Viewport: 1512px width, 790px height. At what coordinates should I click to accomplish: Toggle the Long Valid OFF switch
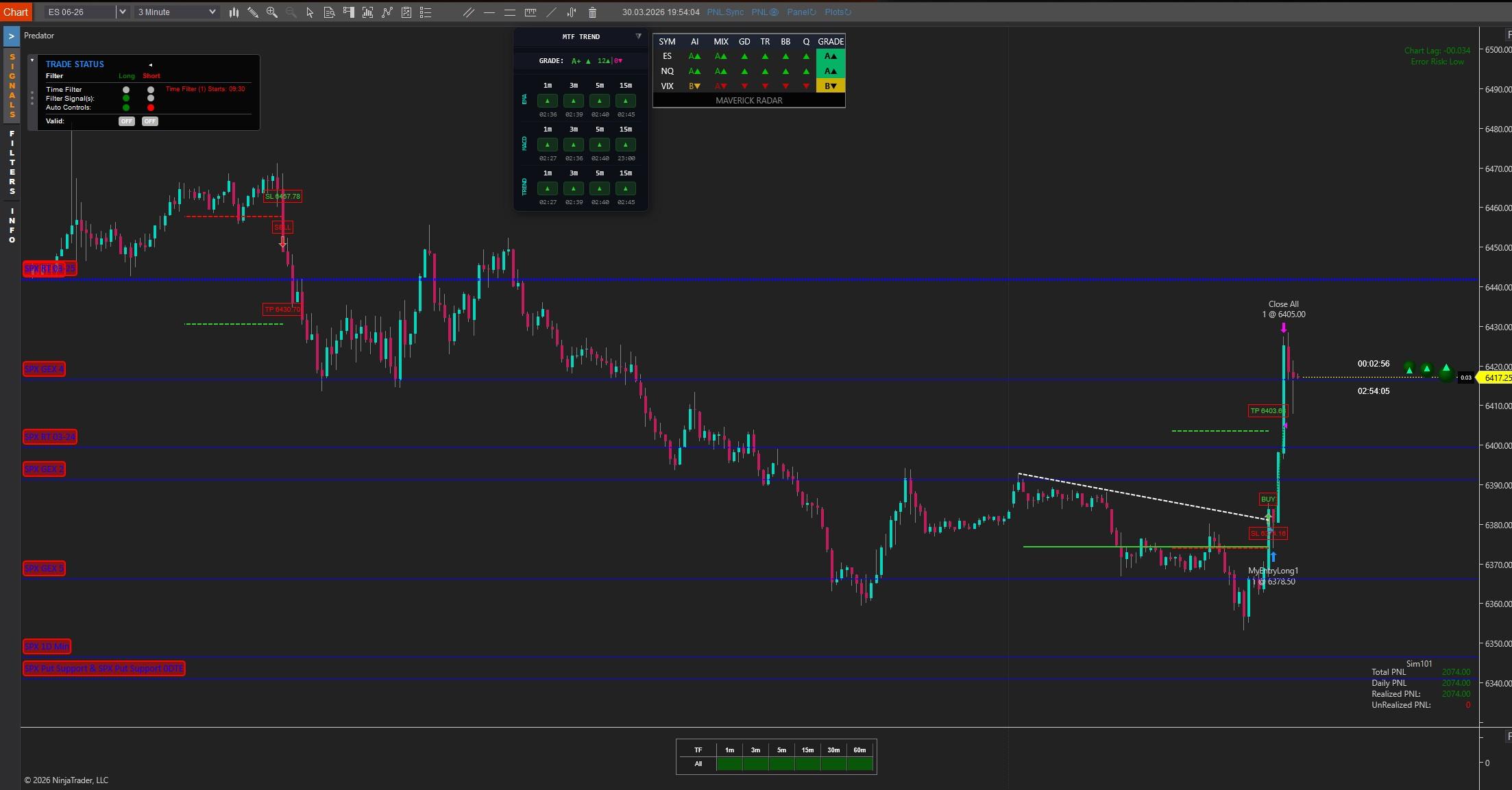[126, 121]
